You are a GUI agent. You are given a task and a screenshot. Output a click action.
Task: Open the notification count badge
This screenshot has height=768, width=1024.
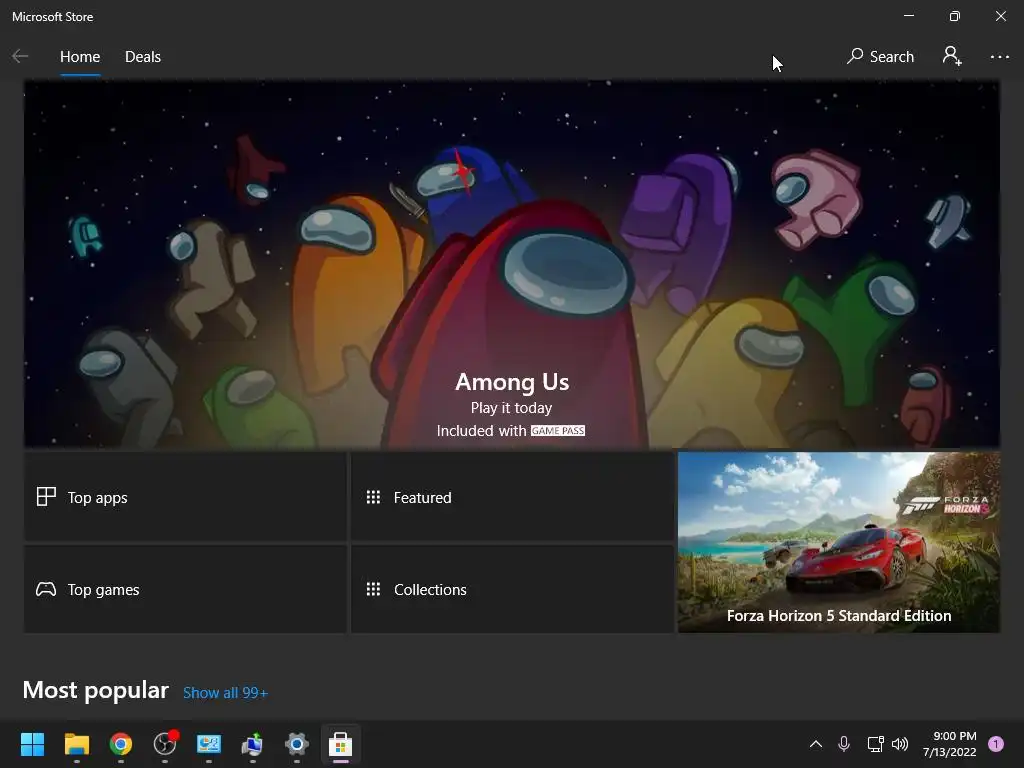[996, 744]
